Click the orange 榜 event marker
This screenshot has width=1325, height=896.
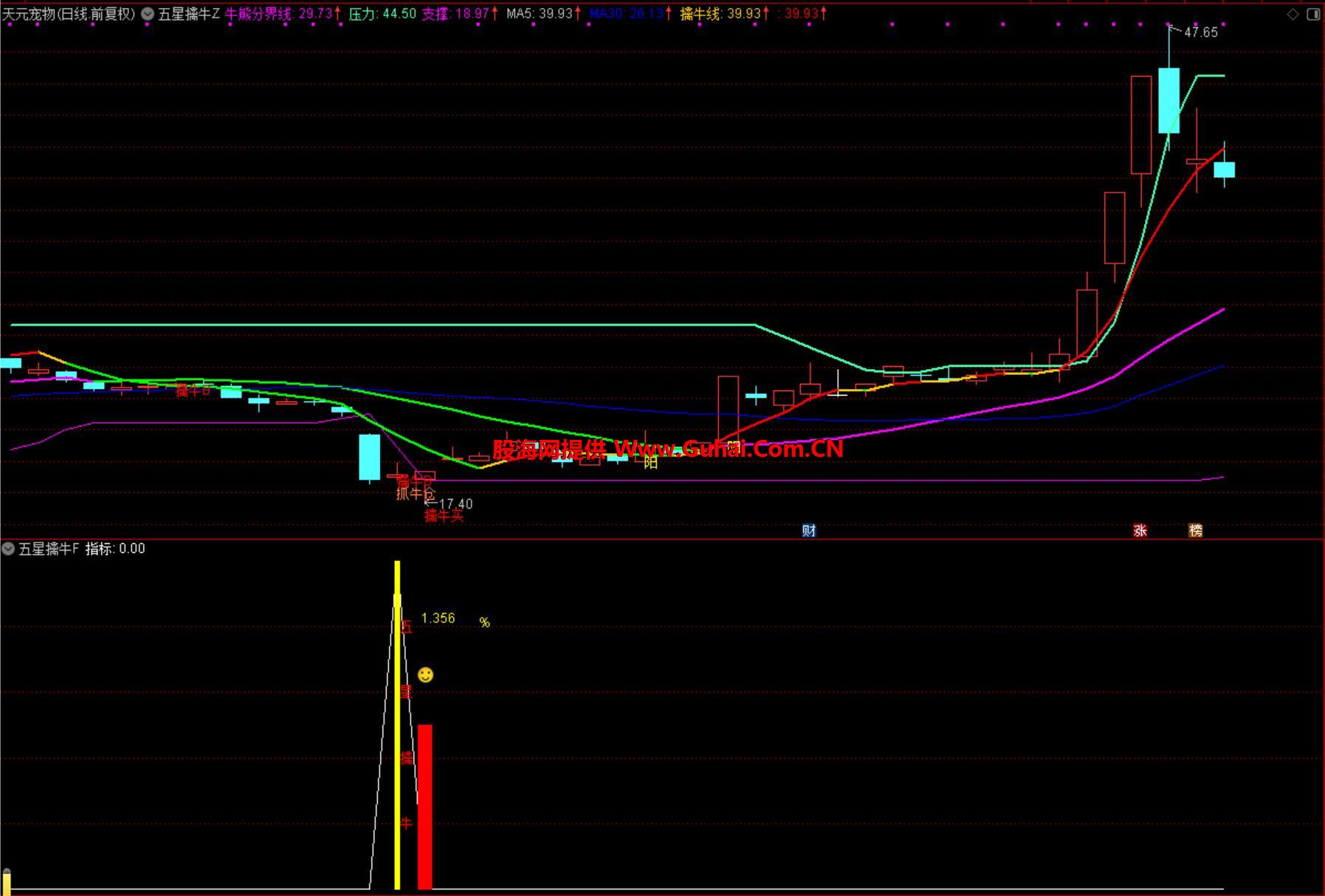(x=1196, y=530)
